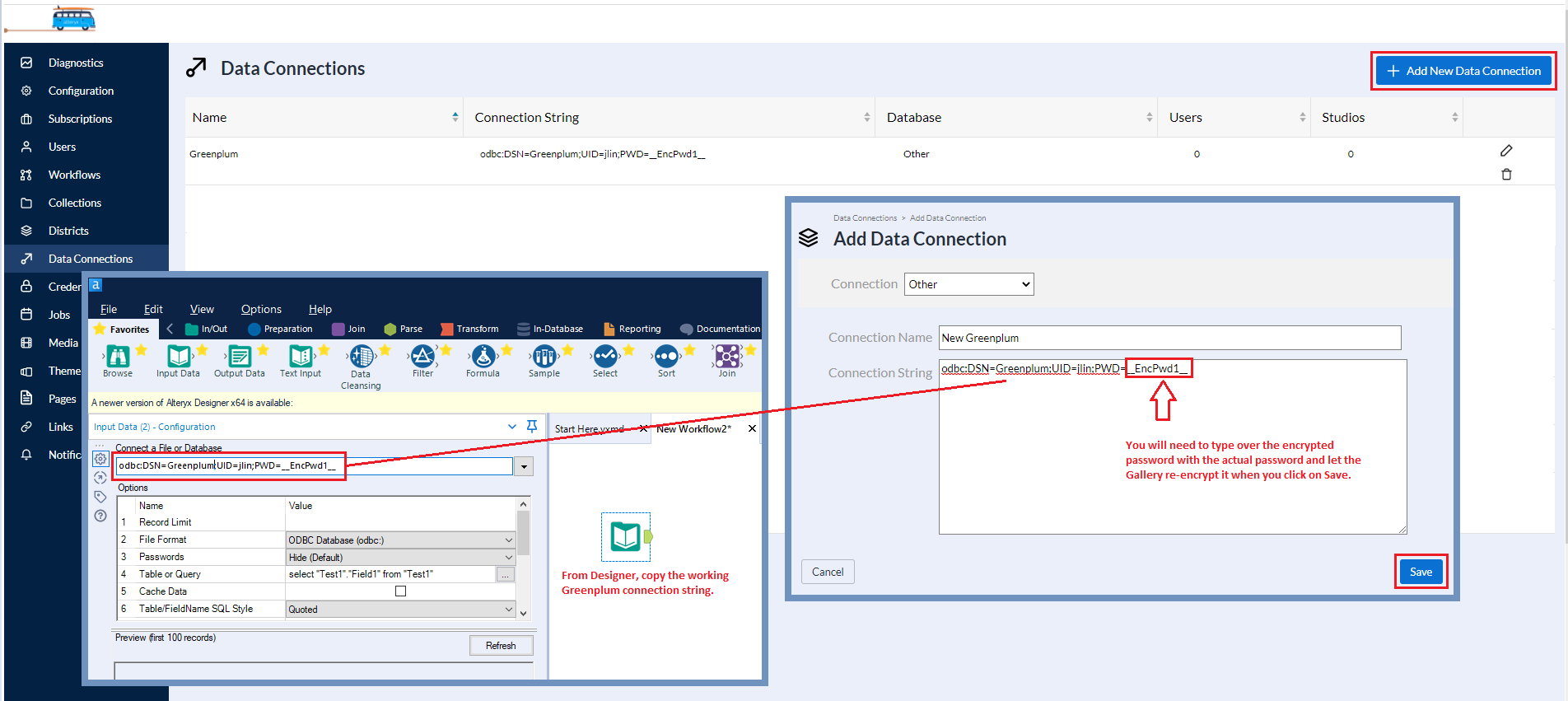Image resolution: width=1568 pixels, height=701 pixels.
Task: Pin the Input Data Configuration panel
Action: coord(532,427)
